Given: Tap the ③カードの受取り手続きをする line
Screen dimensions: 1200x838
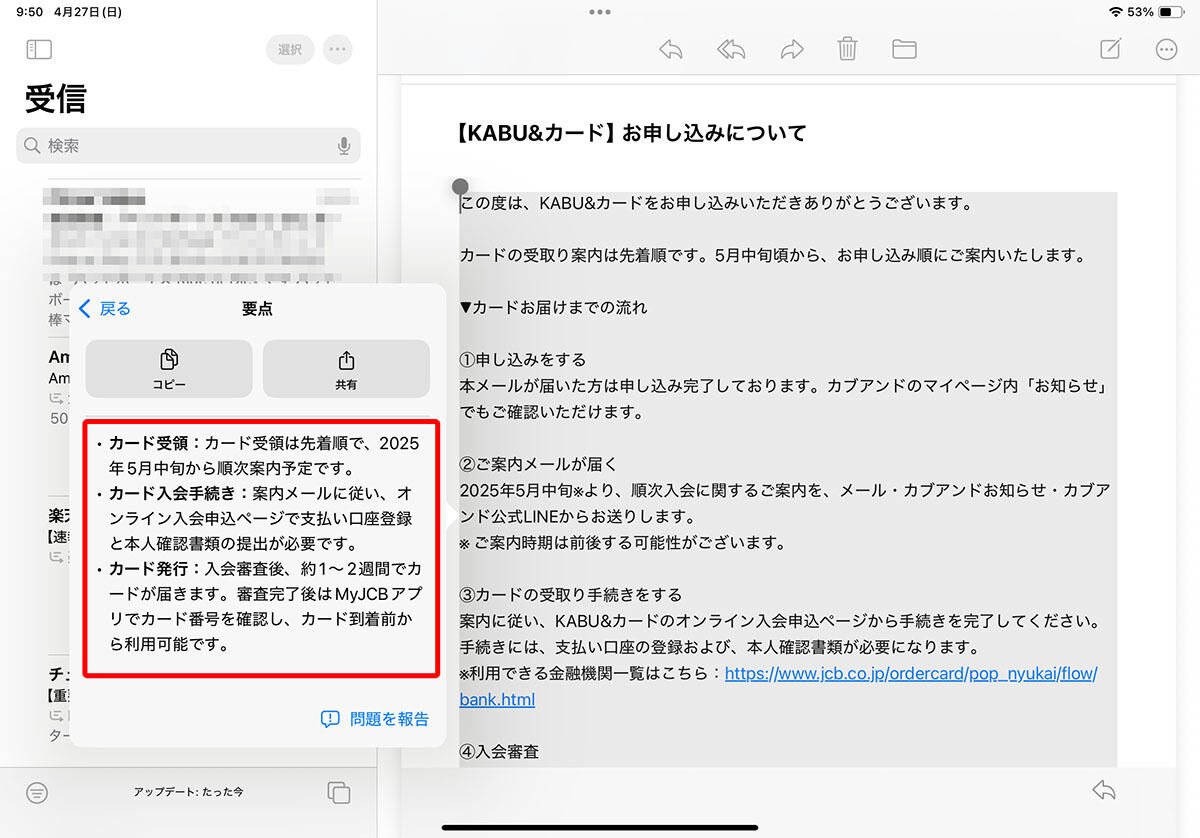Looking at the screenshot, I should pos(571,594).
